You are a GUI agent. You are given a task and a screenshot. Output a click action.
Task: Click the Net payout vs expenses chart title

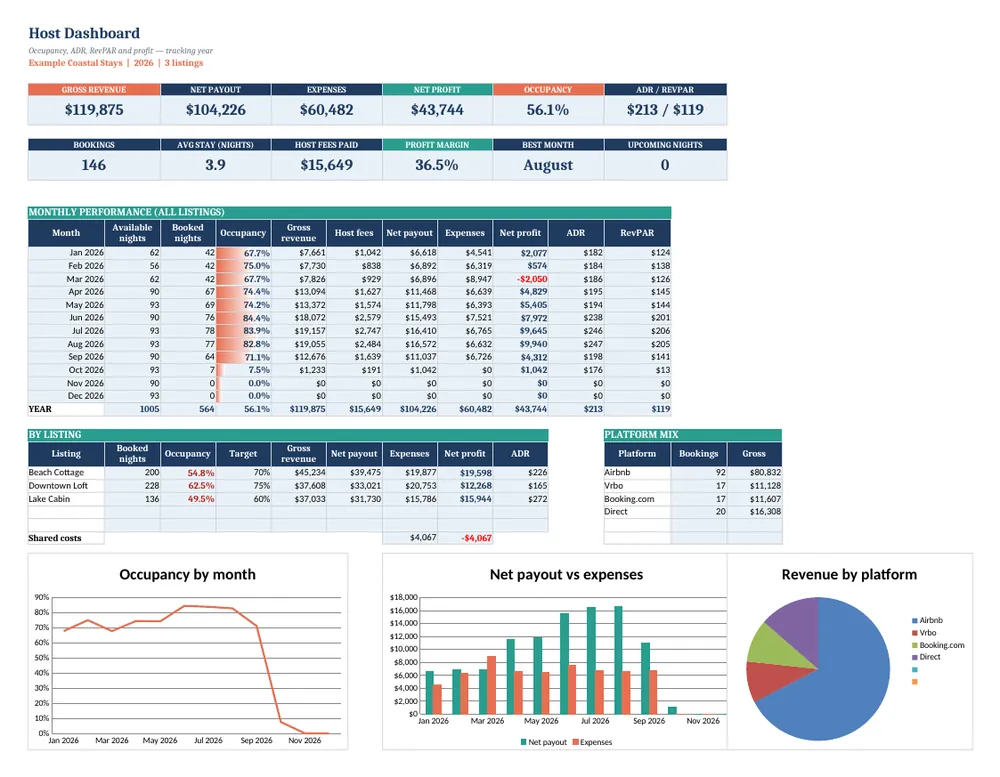(x=566, y=574)
